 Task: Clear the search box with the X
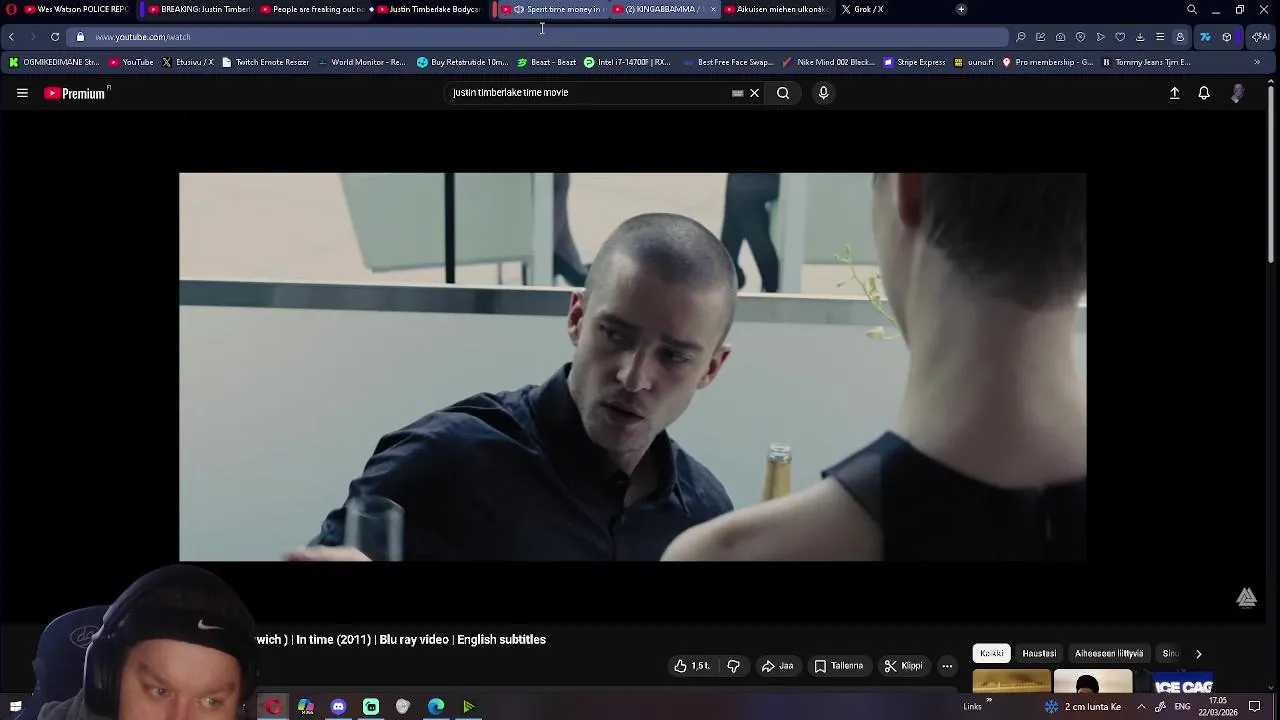coord(754,93)
